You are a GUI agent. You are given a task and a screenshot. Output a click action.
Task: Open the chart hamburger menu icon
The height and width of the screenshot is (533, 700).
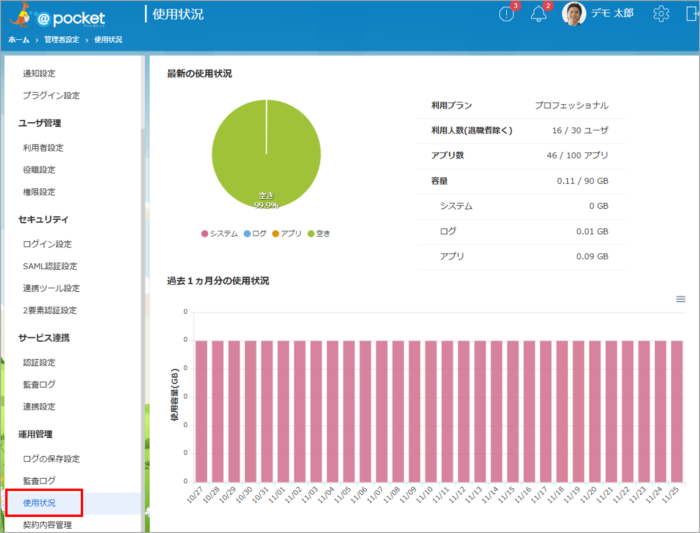click(x=681, y=299)
